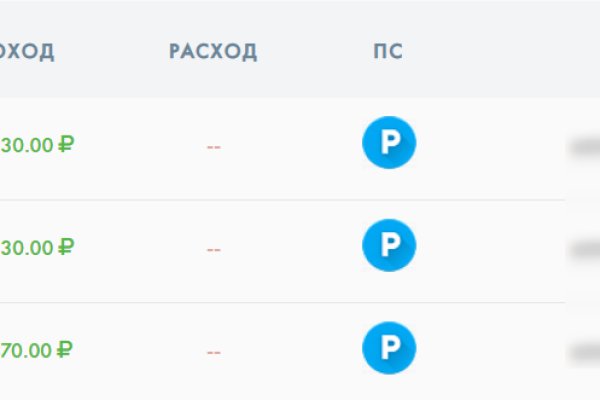
Task: Click the ruble sign in second row
Action: (66, 247)
